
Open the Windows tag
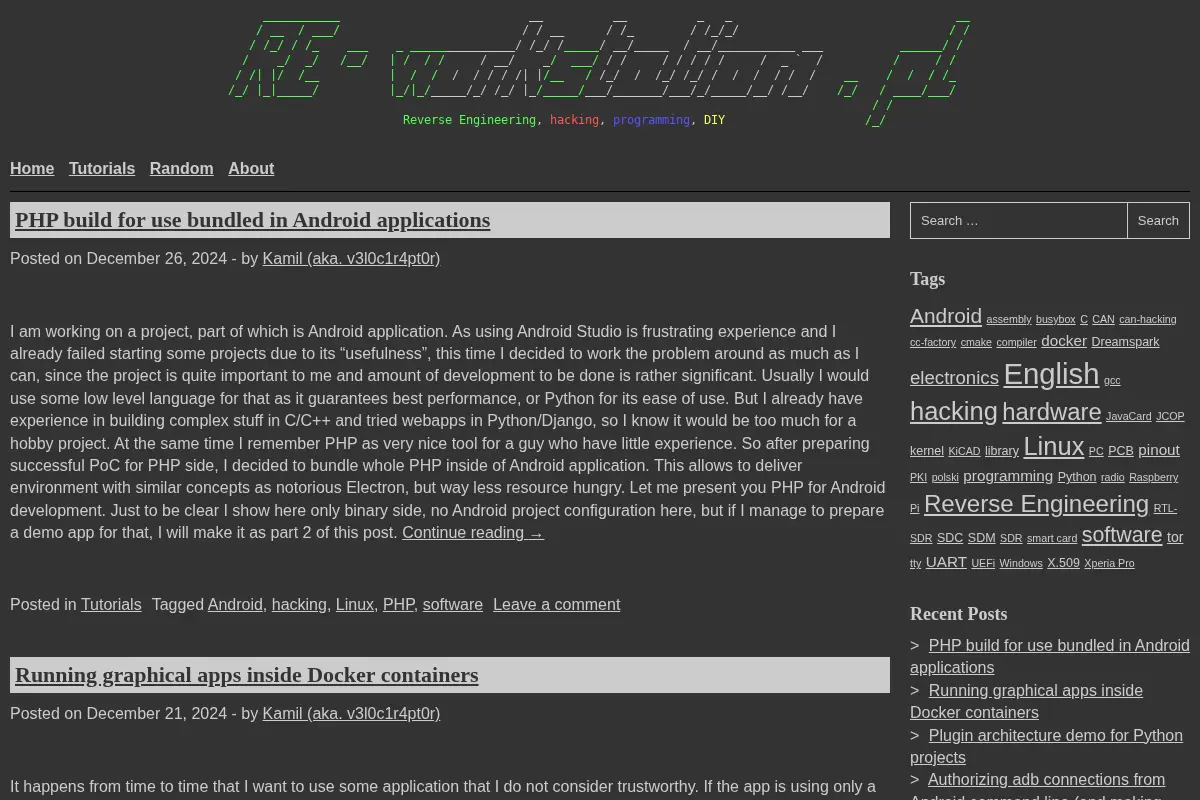pyautogui.click(x=1021, y=564)
